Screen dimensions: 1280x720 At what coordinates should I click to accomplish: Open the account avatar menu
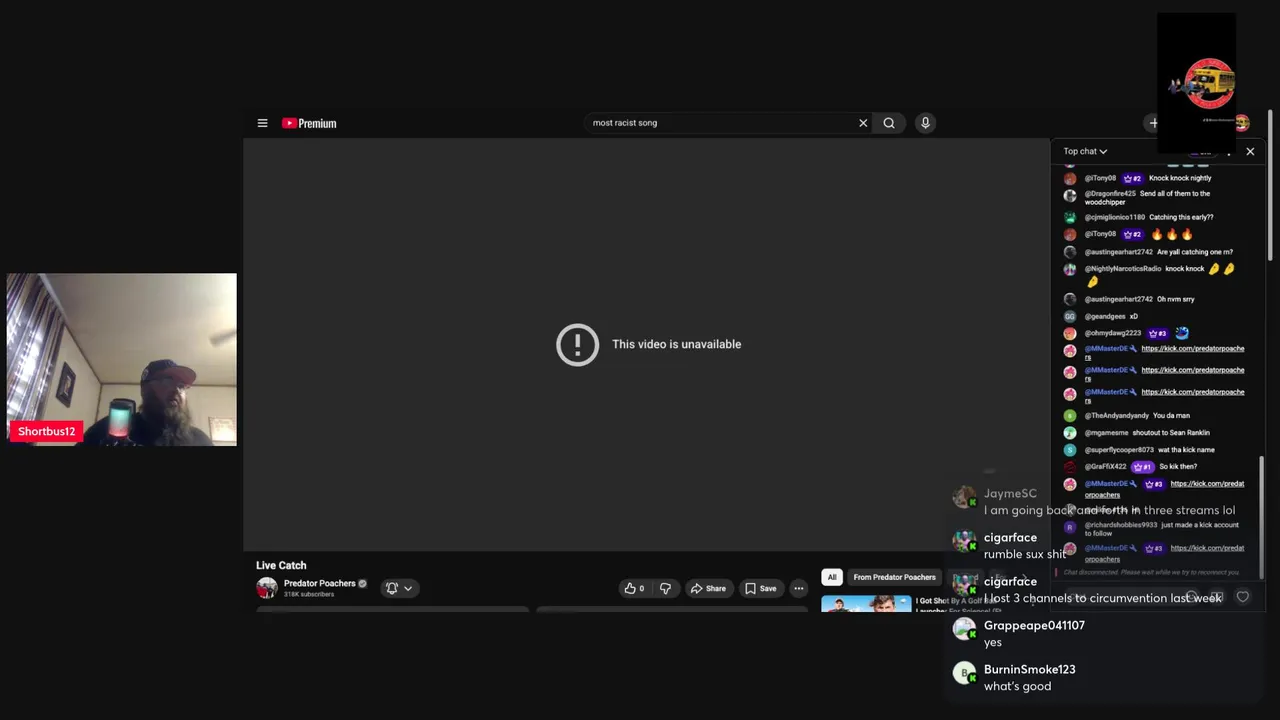click(x=1242, y=123)
